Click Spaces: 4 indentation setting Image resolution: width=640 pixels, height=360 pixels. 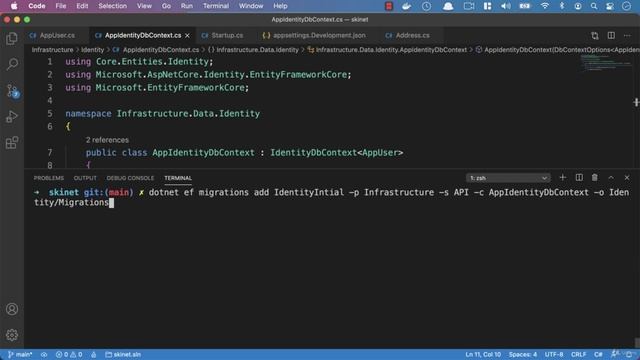click(x=523, y=354)
